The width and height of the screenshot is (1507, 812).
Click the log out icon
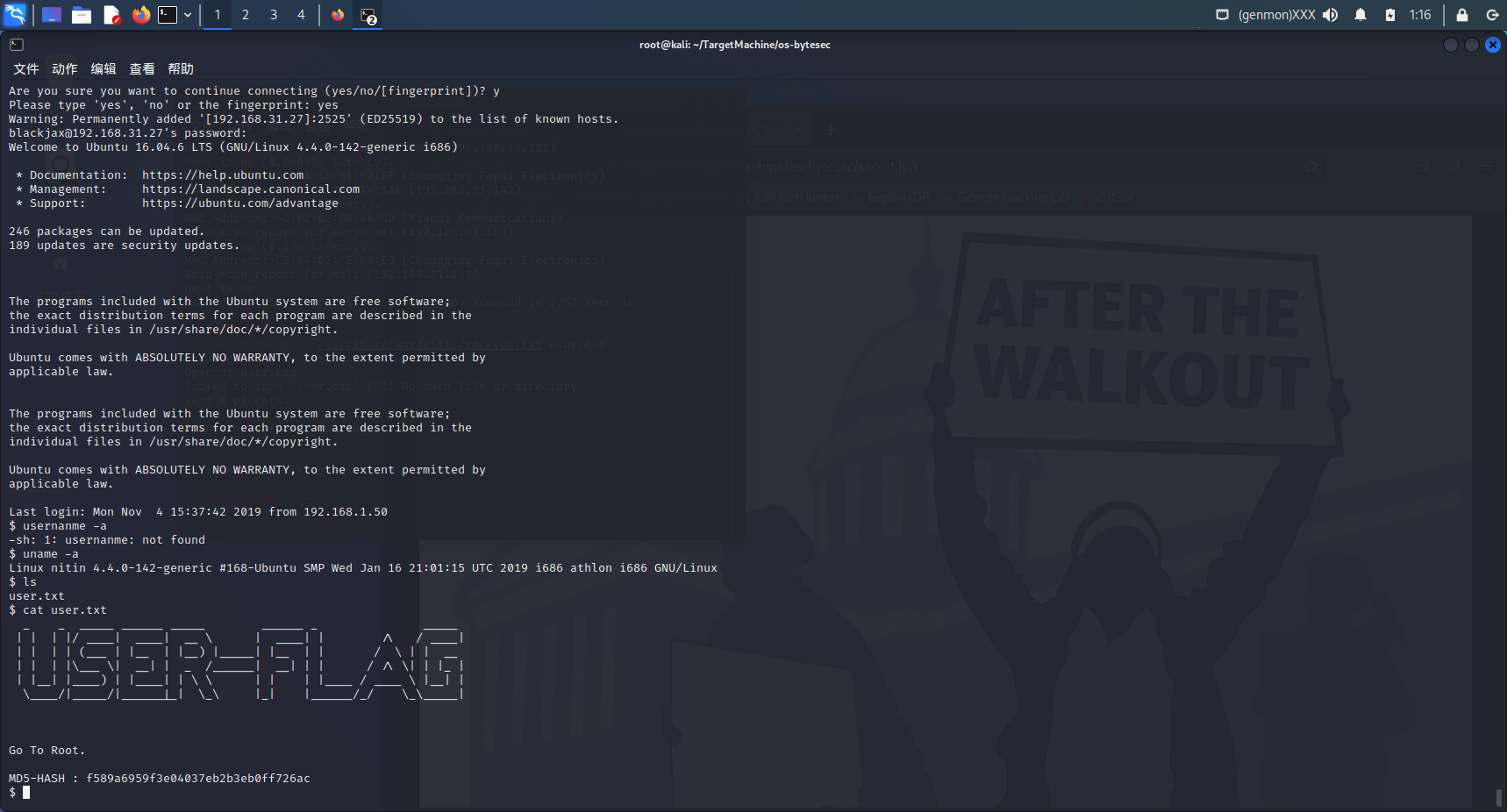point(1492,15)
